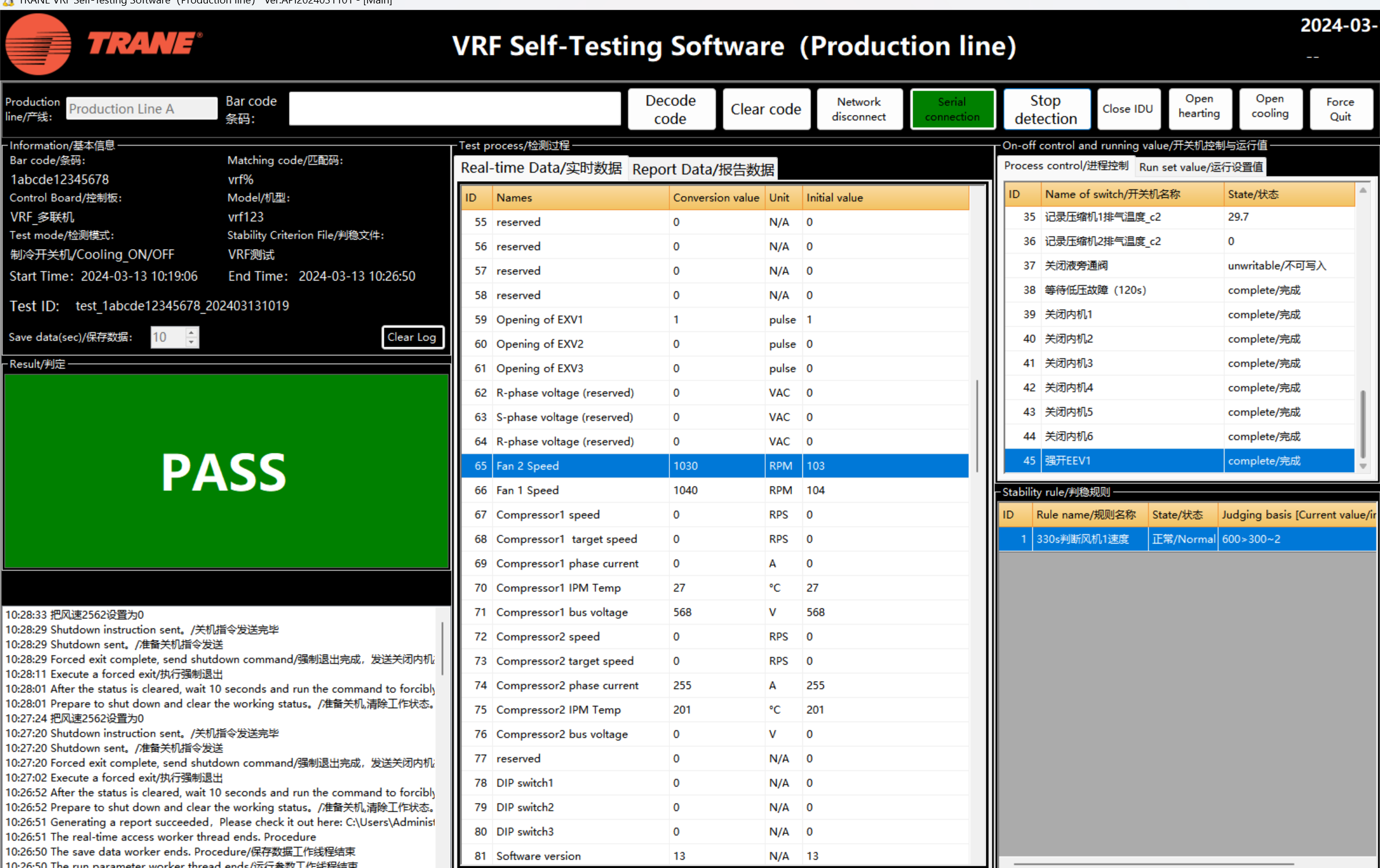This screenshot has width=1380, height=868.
Task: Select the Opening of EXV3 row
Action: tap(715, 368)
